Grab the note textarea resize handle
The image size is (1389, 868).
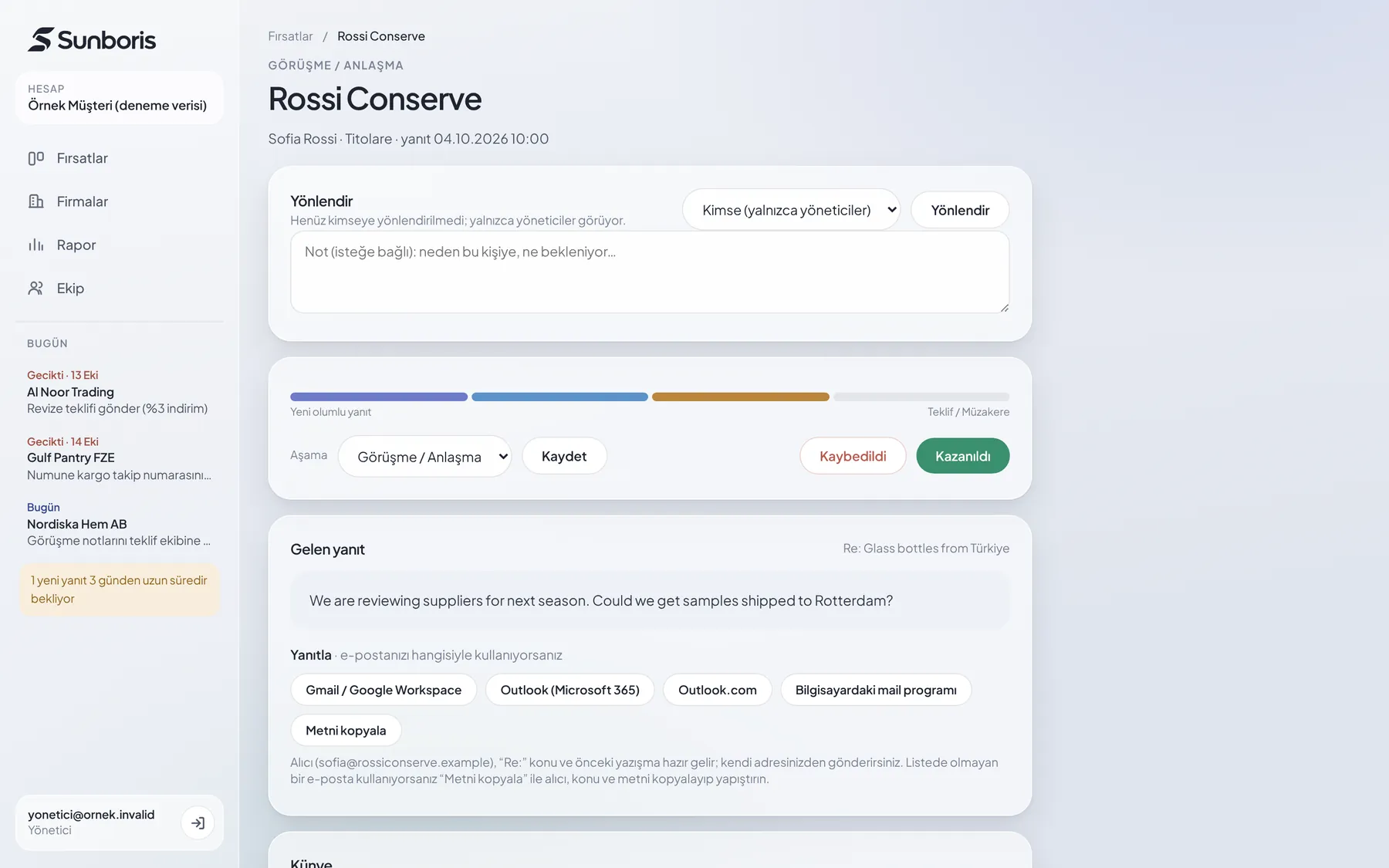point(1004,307)
